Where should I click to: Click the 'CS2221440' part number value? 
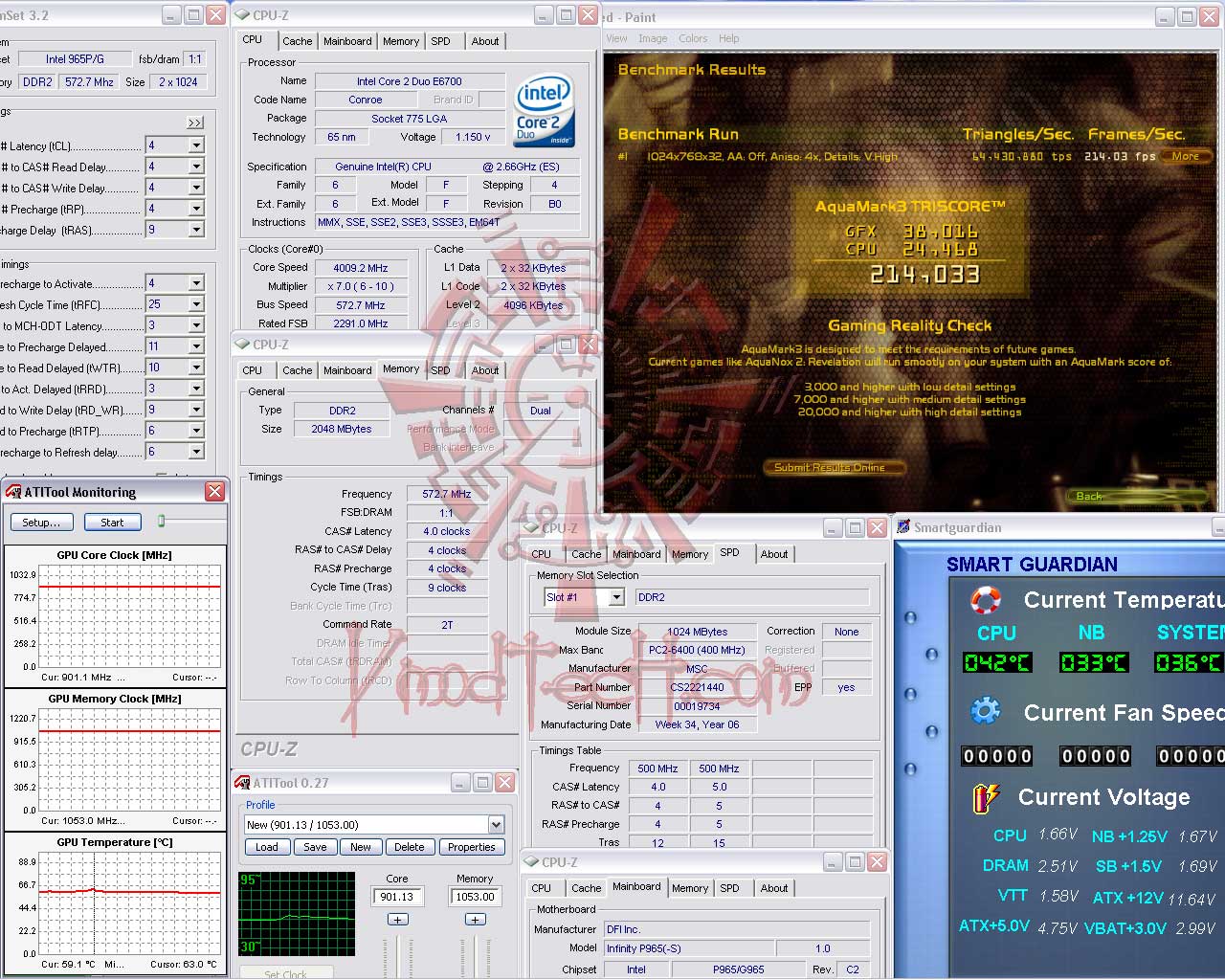[x=697, y=687]
